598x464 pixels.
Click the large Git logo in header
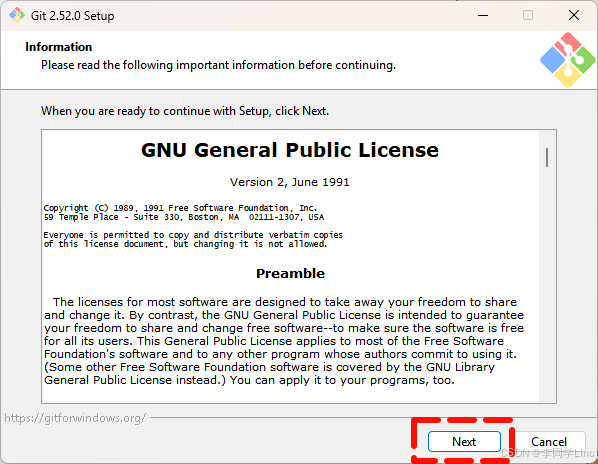coord(567,60)
